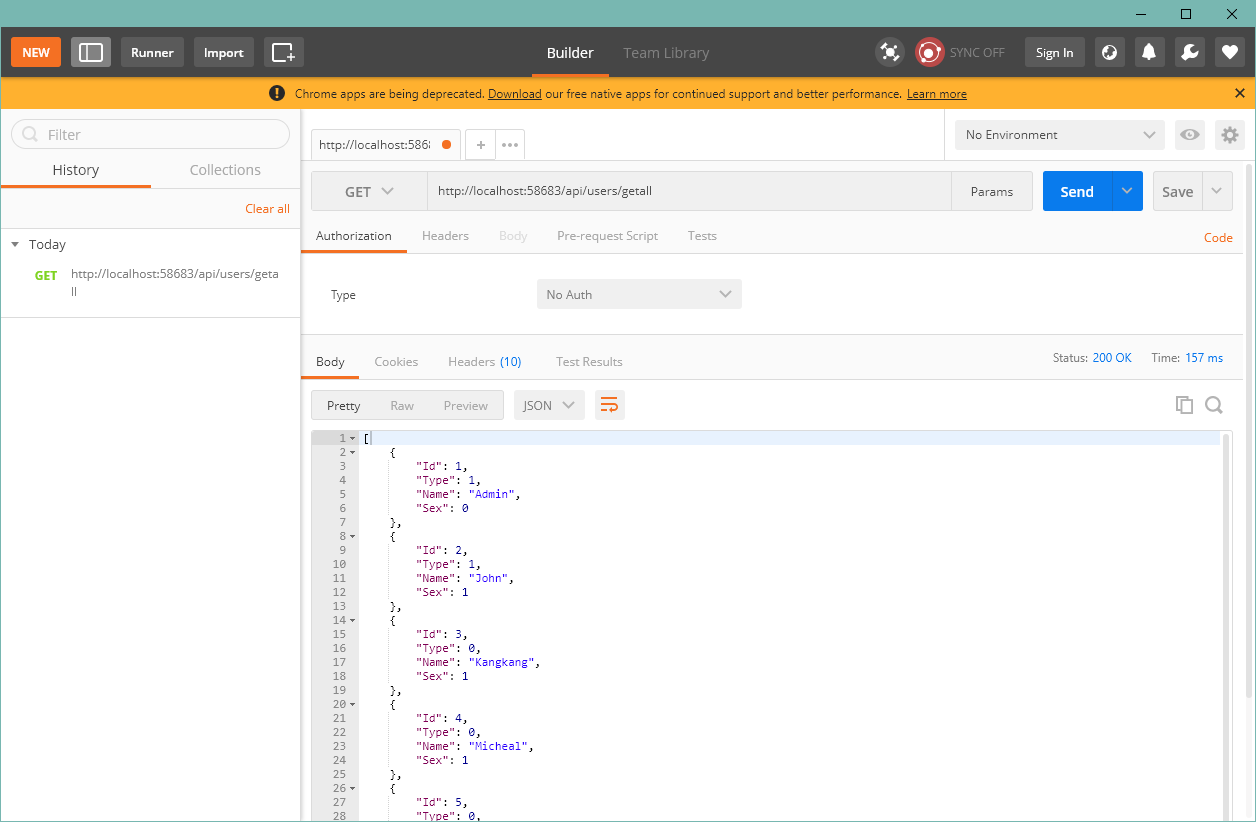Open the No Auth type dropdown

pyautogui.click(x=639, y=294)
